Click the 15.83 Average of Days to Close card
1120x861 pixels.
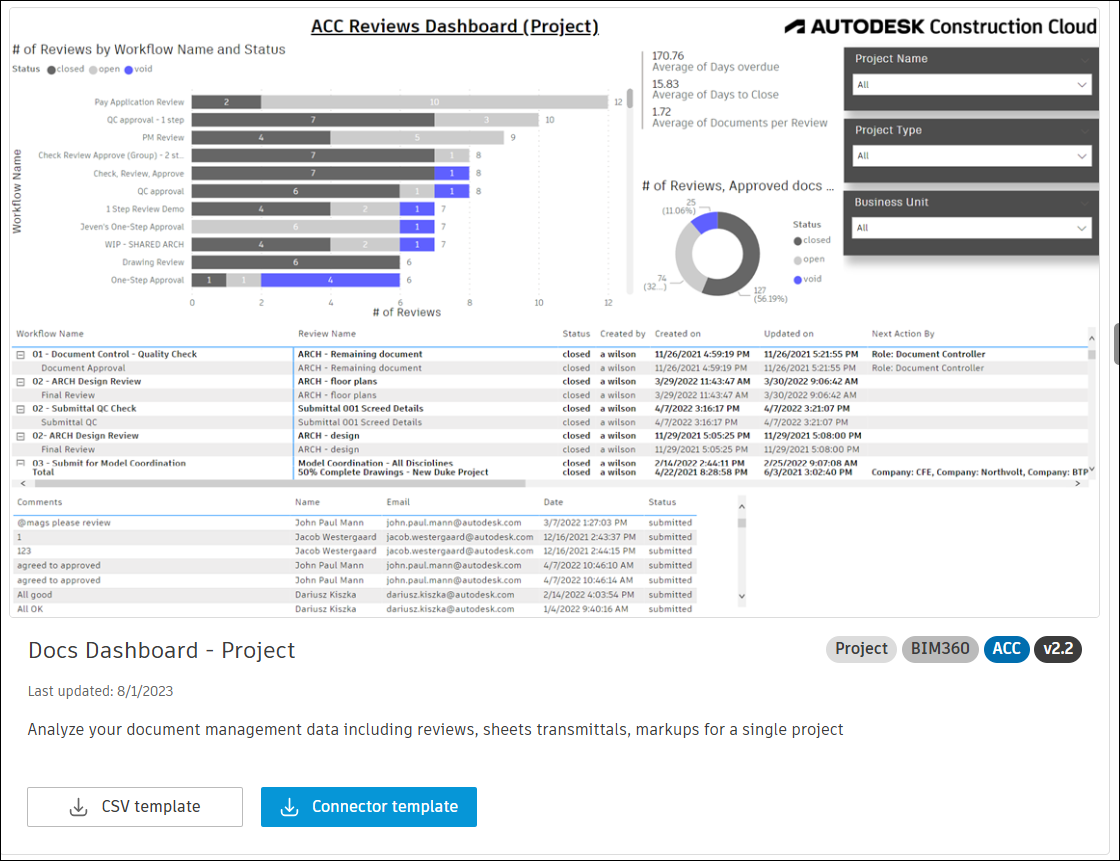(715, 89)
